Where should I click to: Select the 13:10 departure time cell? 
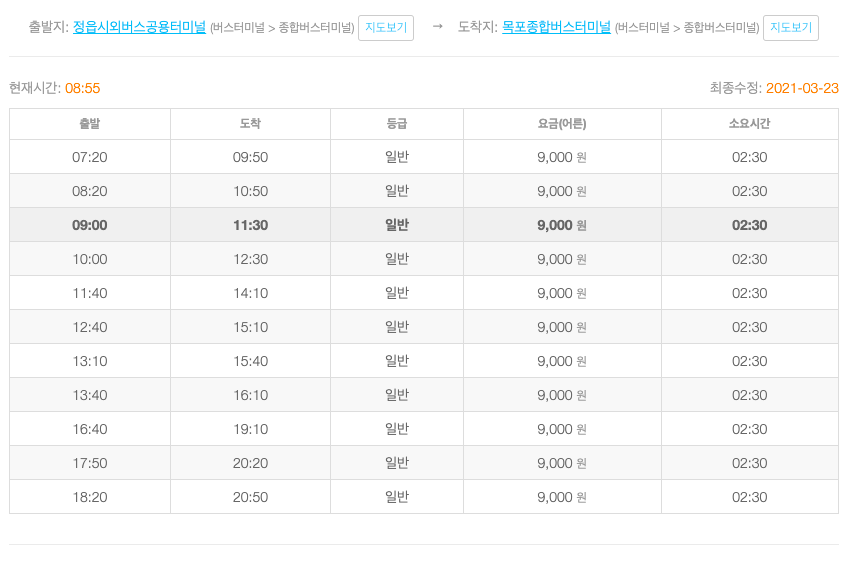coord(90,361)
